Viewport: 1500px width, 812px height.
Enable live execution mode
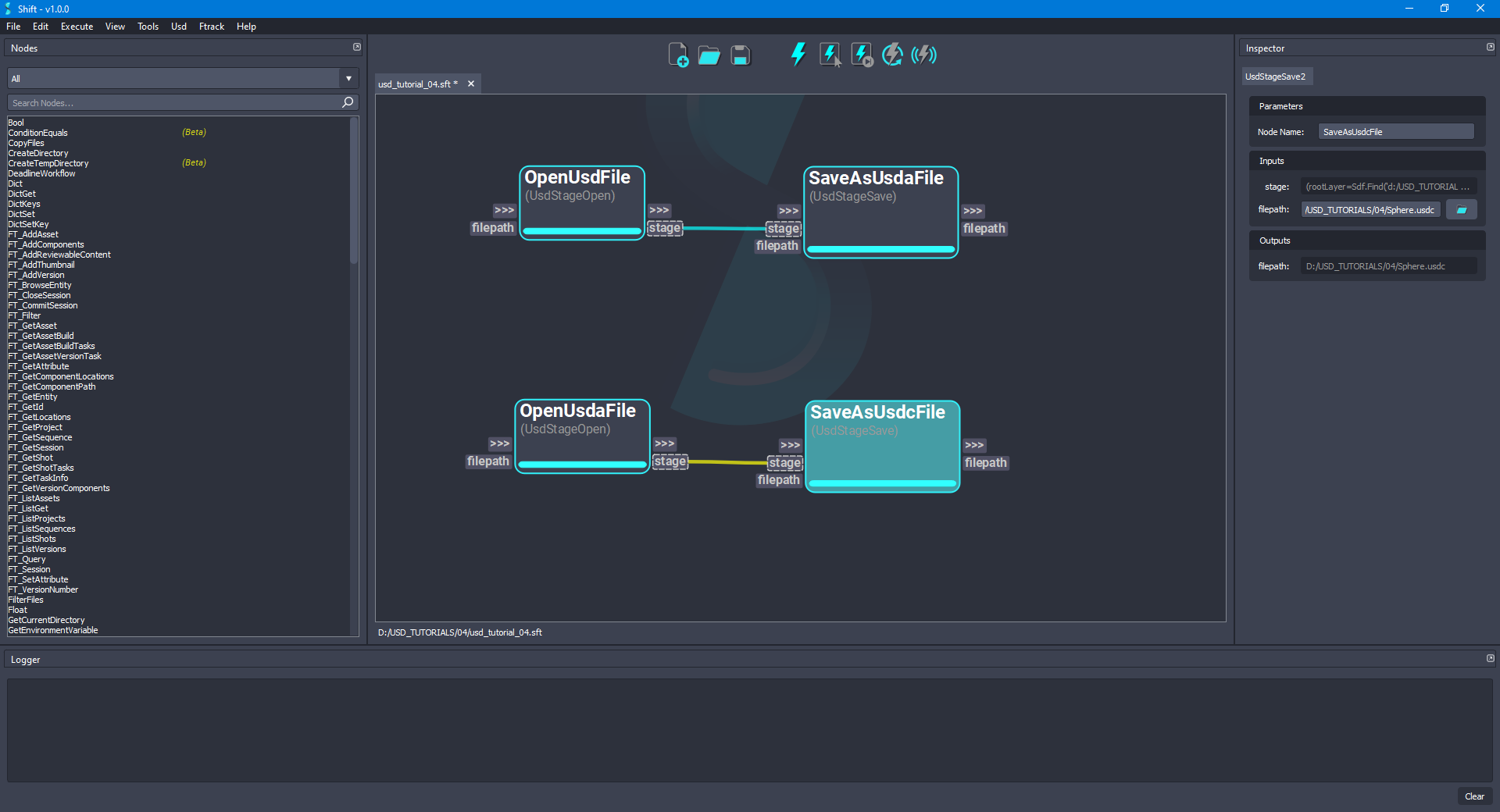point(924,55)
